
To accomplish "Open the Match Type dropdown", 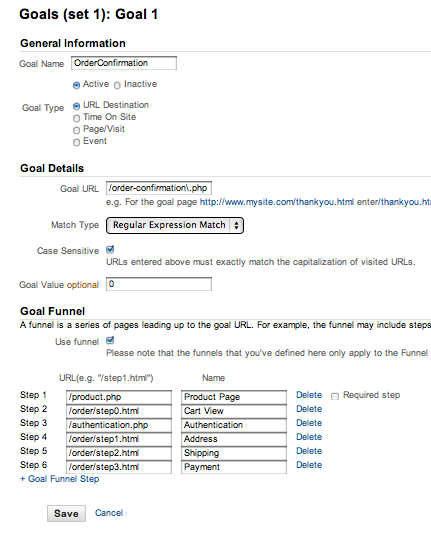I will pos(175,225).
